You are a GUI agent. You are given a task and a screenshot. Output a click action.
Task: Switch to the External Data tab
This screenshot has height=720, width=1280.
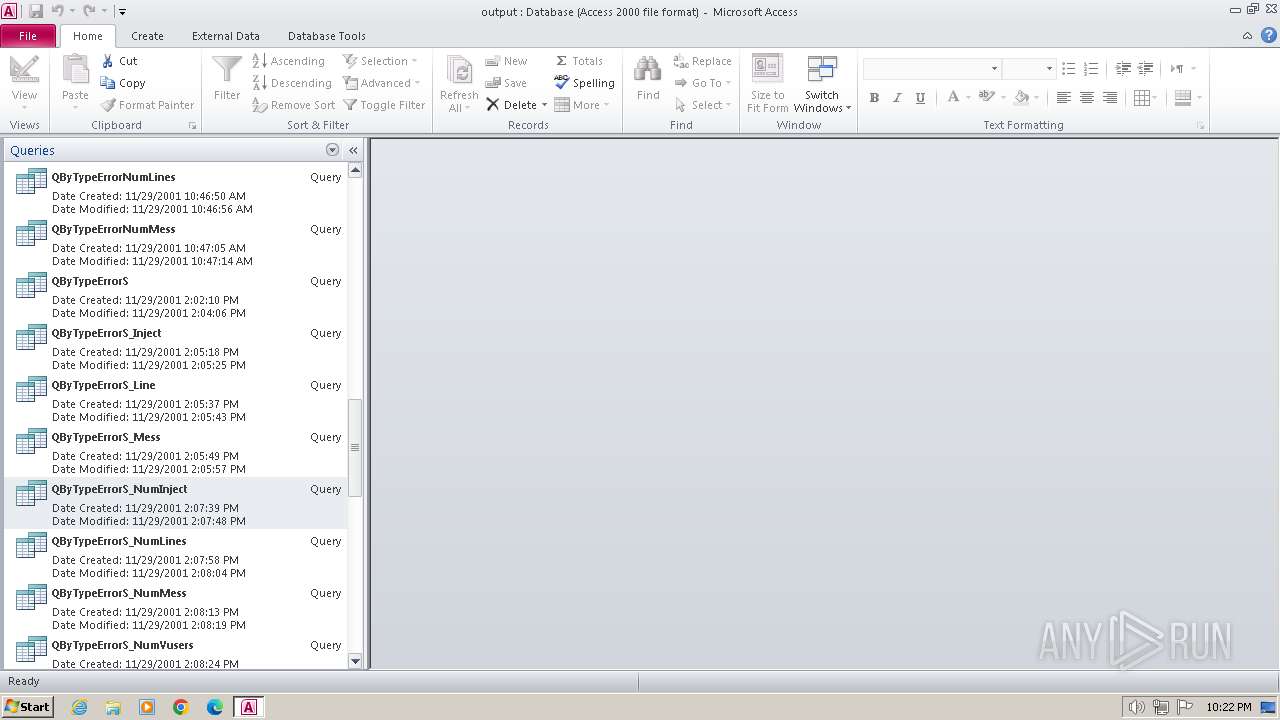(x=226, y=36)
